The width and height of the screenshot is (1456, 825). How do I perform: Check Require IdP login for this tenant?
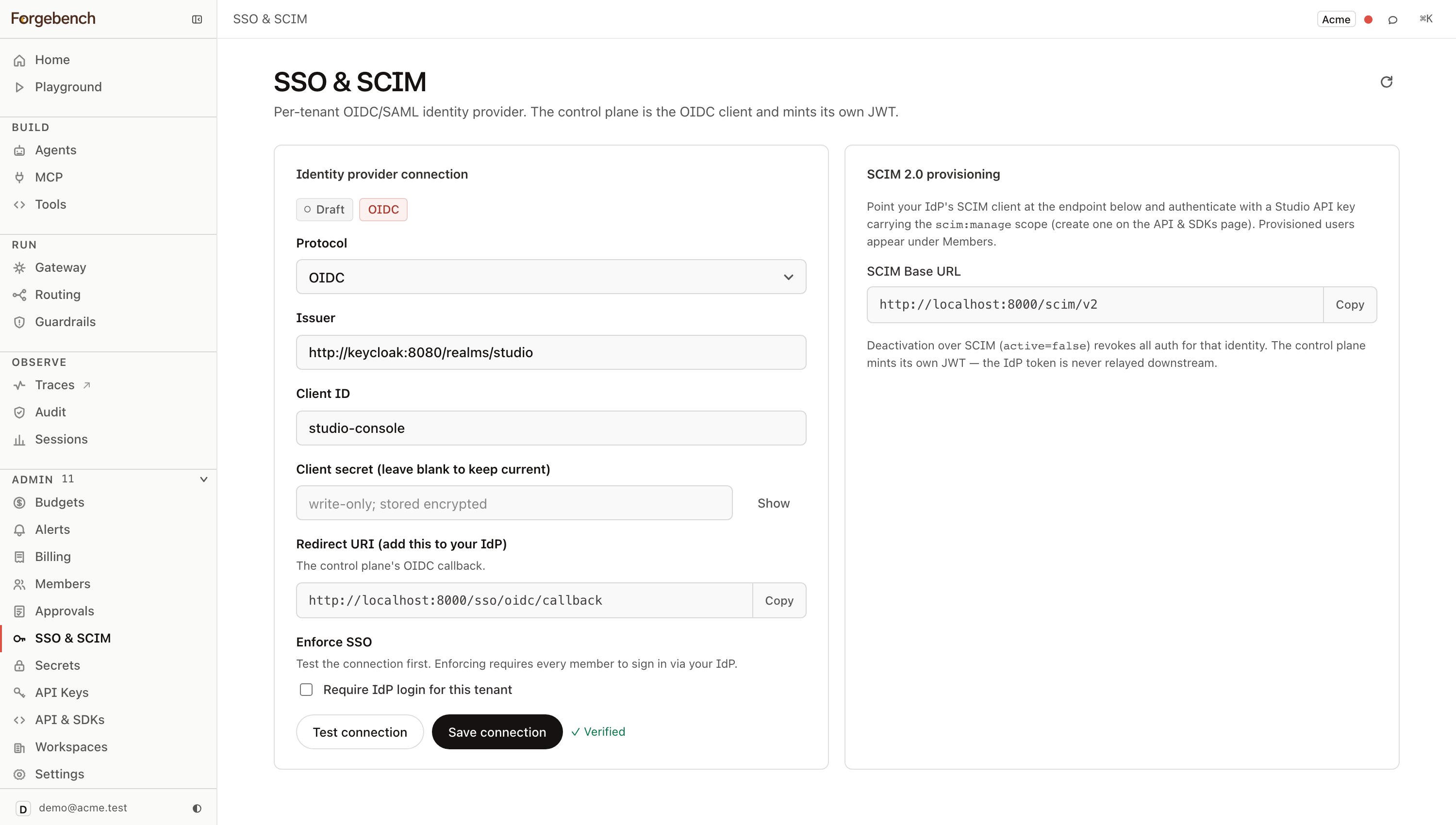(x=306, y=690)
